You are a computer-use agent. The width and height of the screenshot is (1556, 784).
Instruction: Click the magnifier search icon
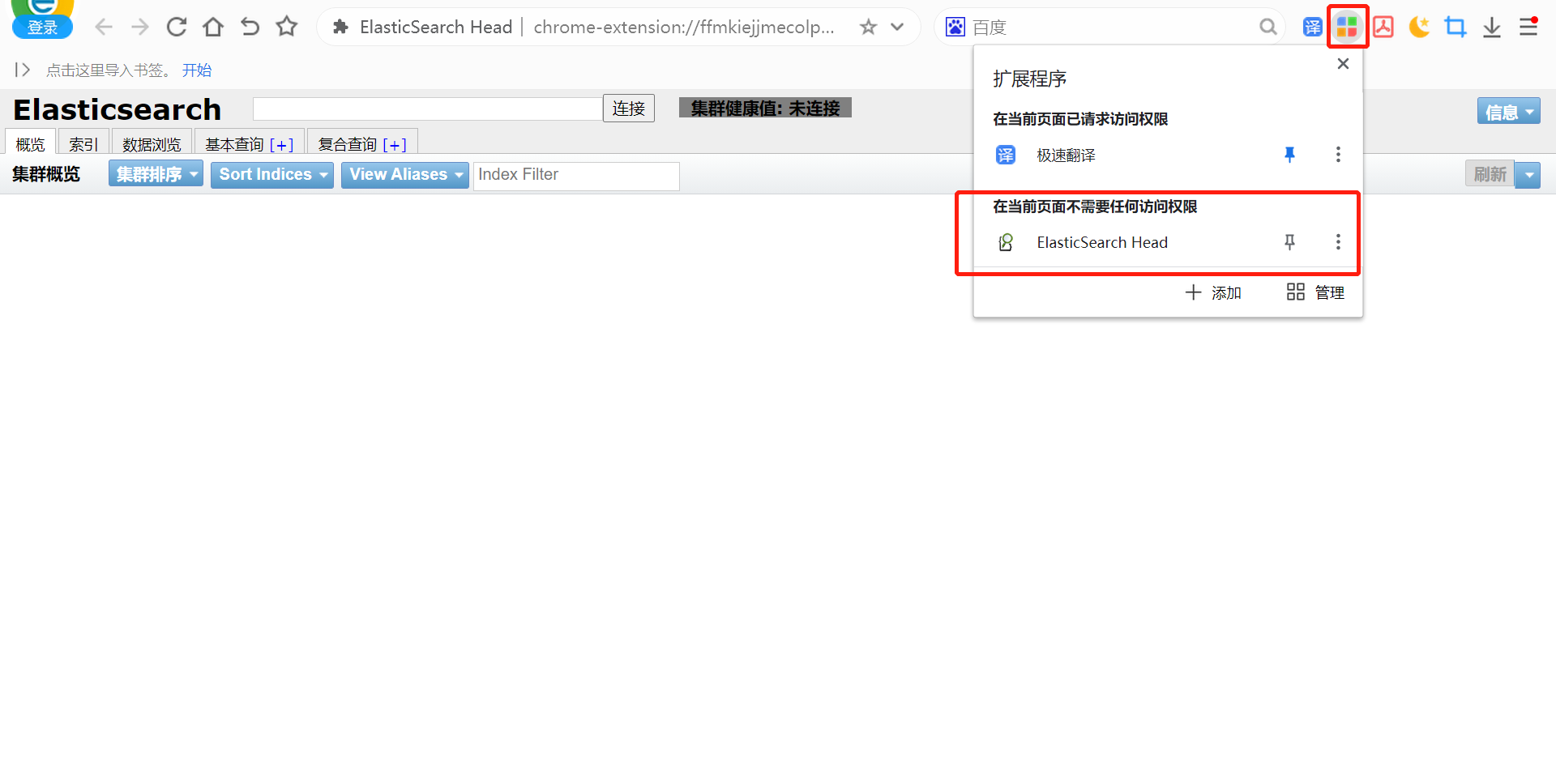(x=1268, y=28)
